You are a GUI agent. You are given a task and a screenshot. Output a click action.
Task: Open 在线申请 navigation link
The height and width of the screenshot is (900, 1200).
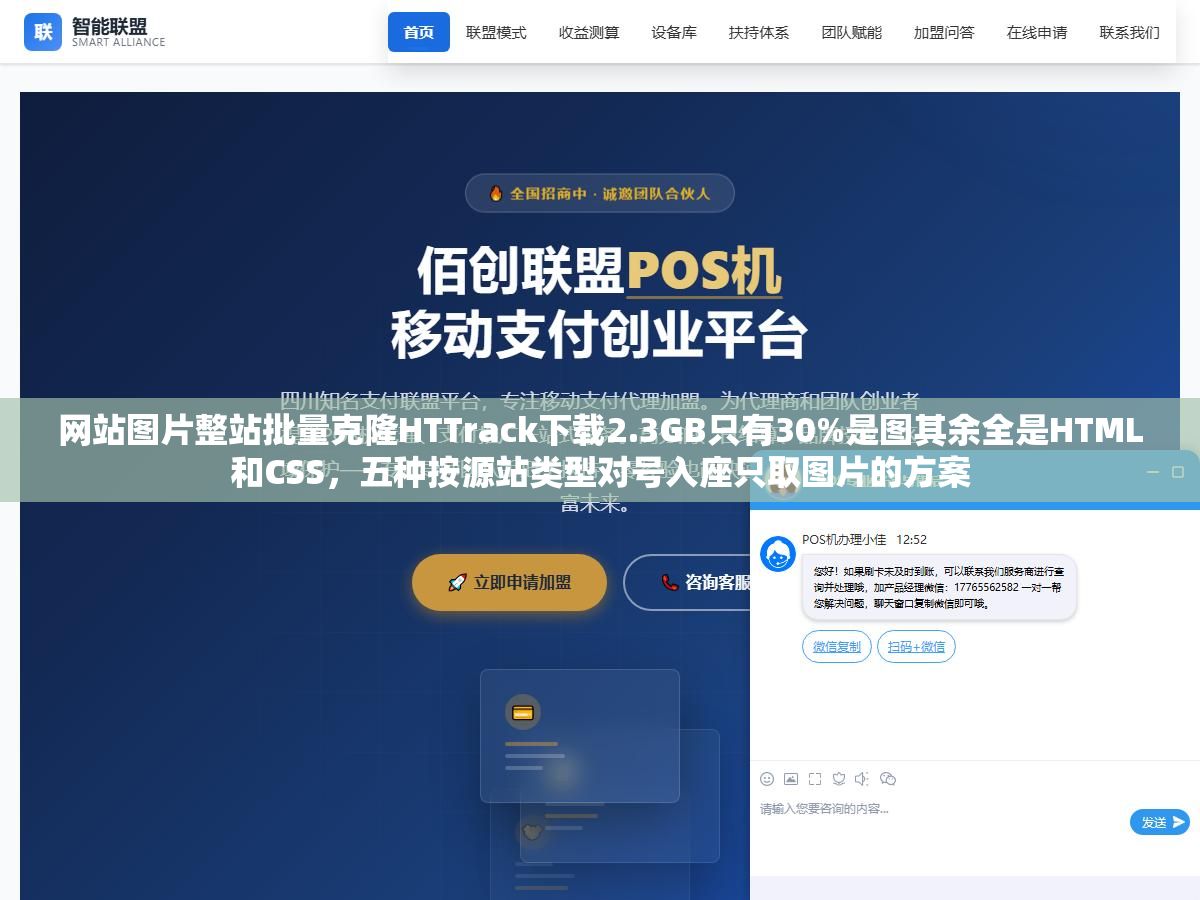click(1037, 32)
